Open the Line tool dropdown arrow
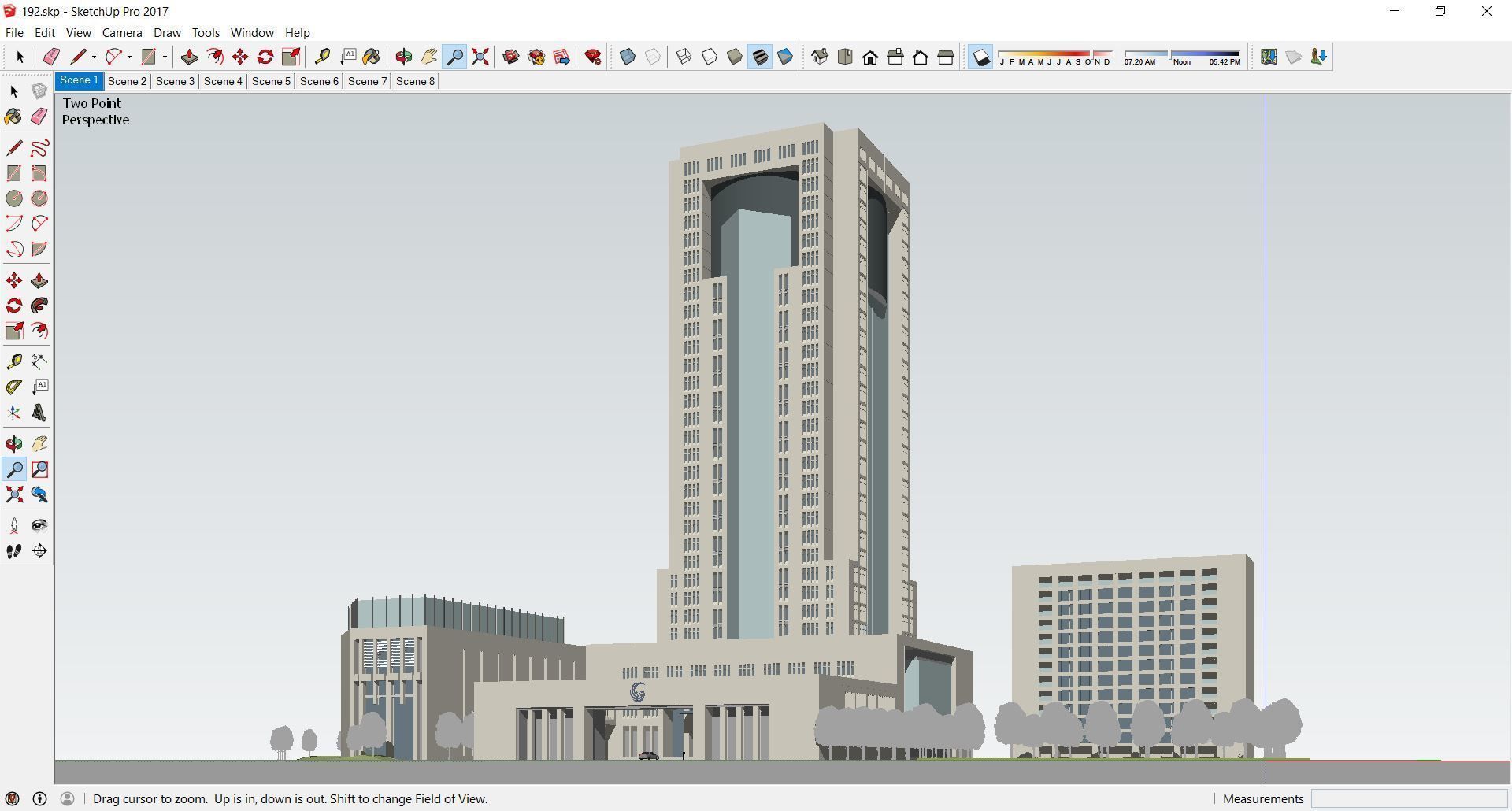The image size is (1512, 811). (94, 57)
